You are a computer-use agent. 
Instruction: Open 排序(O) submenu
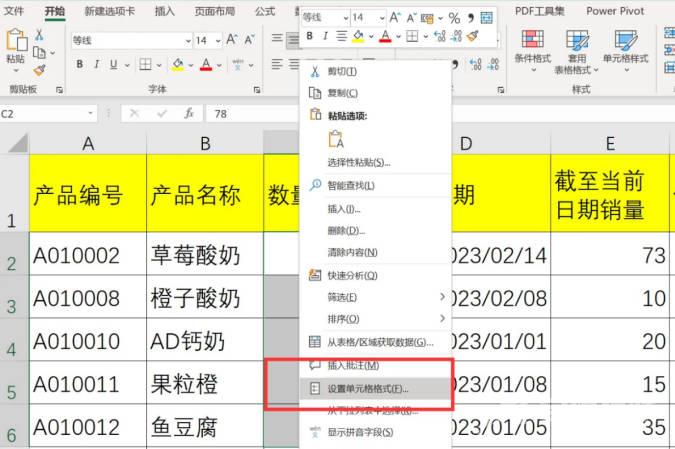coord(375,319)
